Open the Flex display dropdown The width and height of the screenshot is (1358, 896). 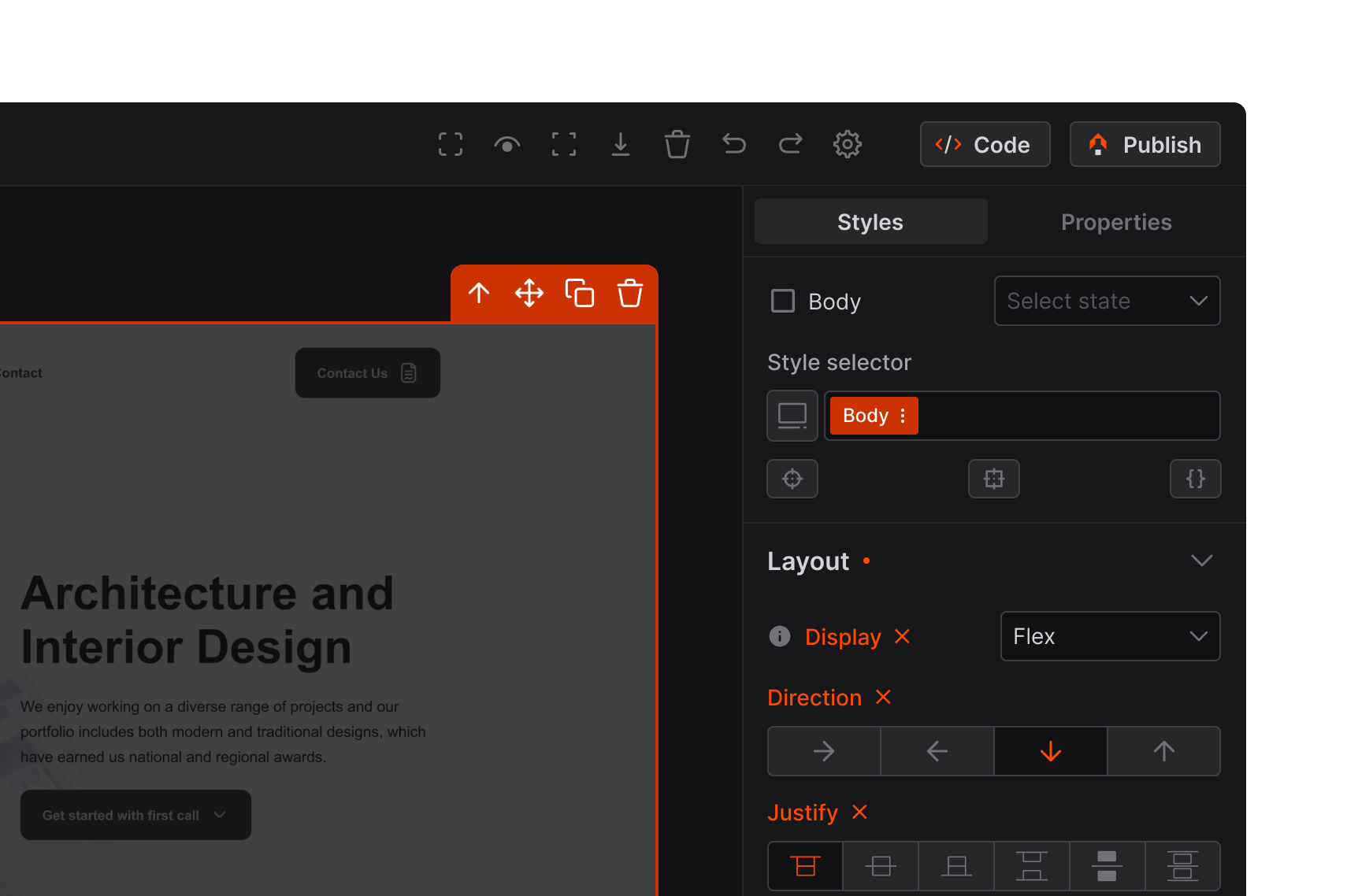tap(1110, 636)
